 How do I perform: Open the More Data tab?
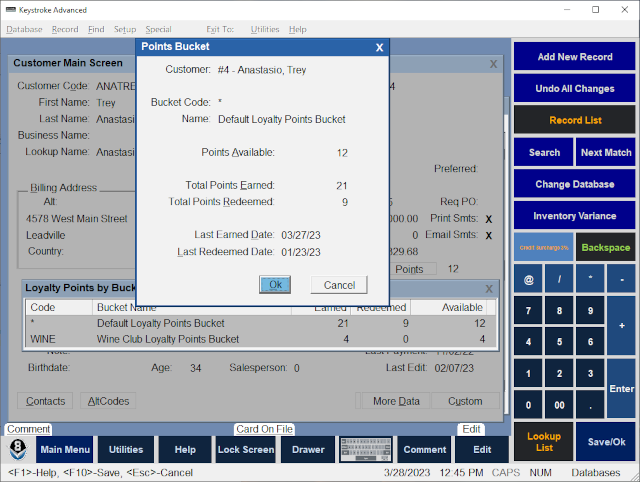pos(396,401)
